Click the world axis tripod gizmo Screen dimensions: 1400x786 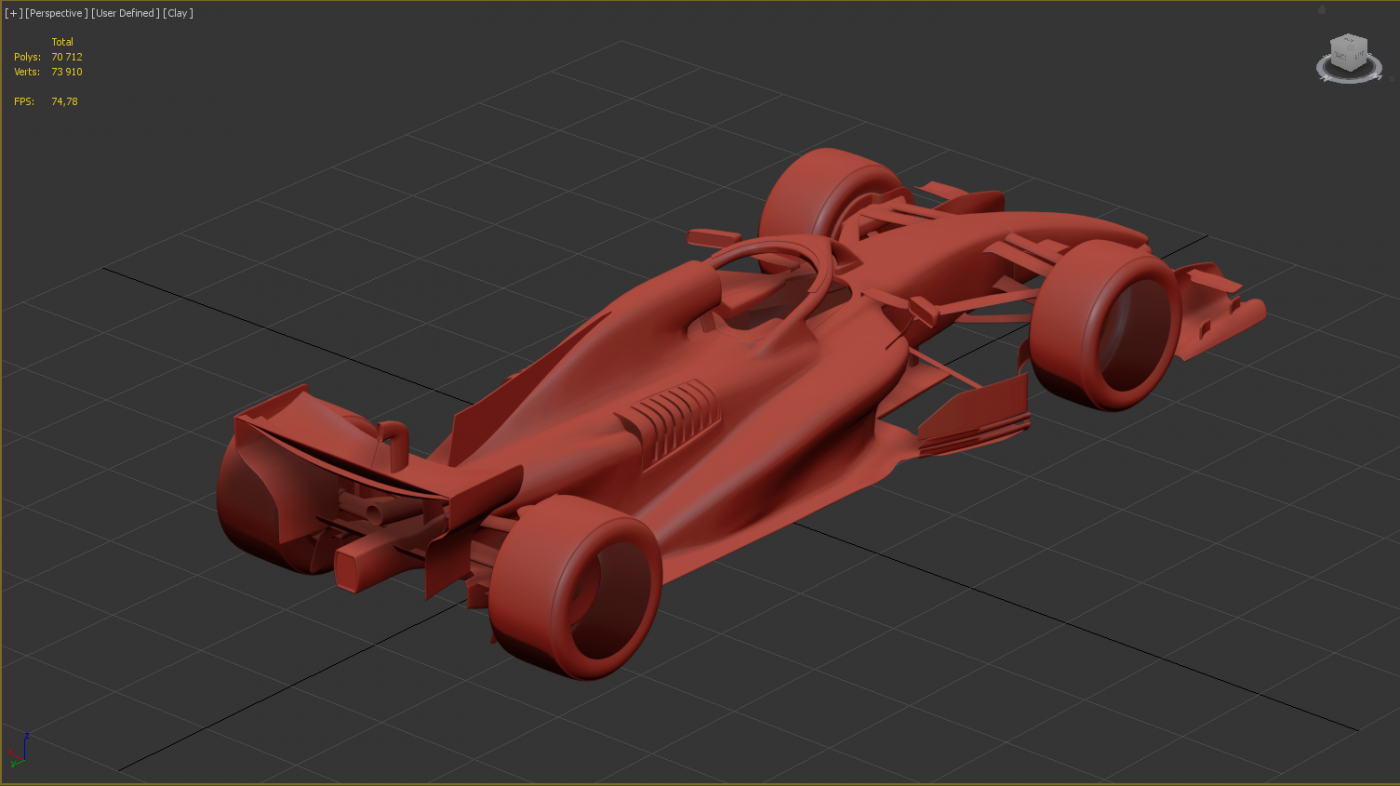point(17,752)
